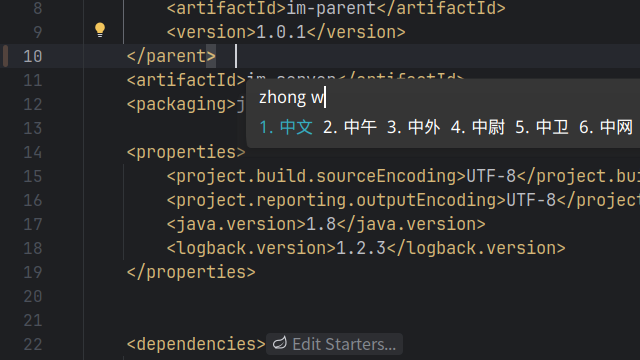
Task: Click the yellow lightbulb intention icon
Action: tap(100, 30)
